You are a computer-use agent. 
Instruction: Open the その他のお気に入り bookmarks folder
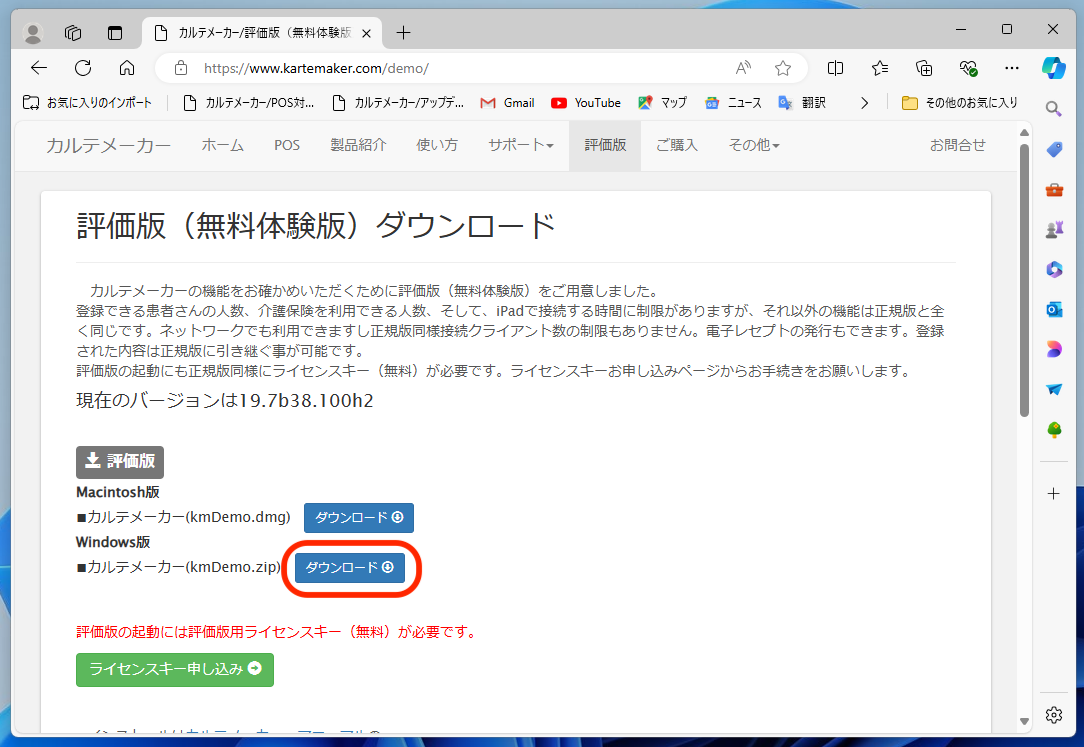959,102
